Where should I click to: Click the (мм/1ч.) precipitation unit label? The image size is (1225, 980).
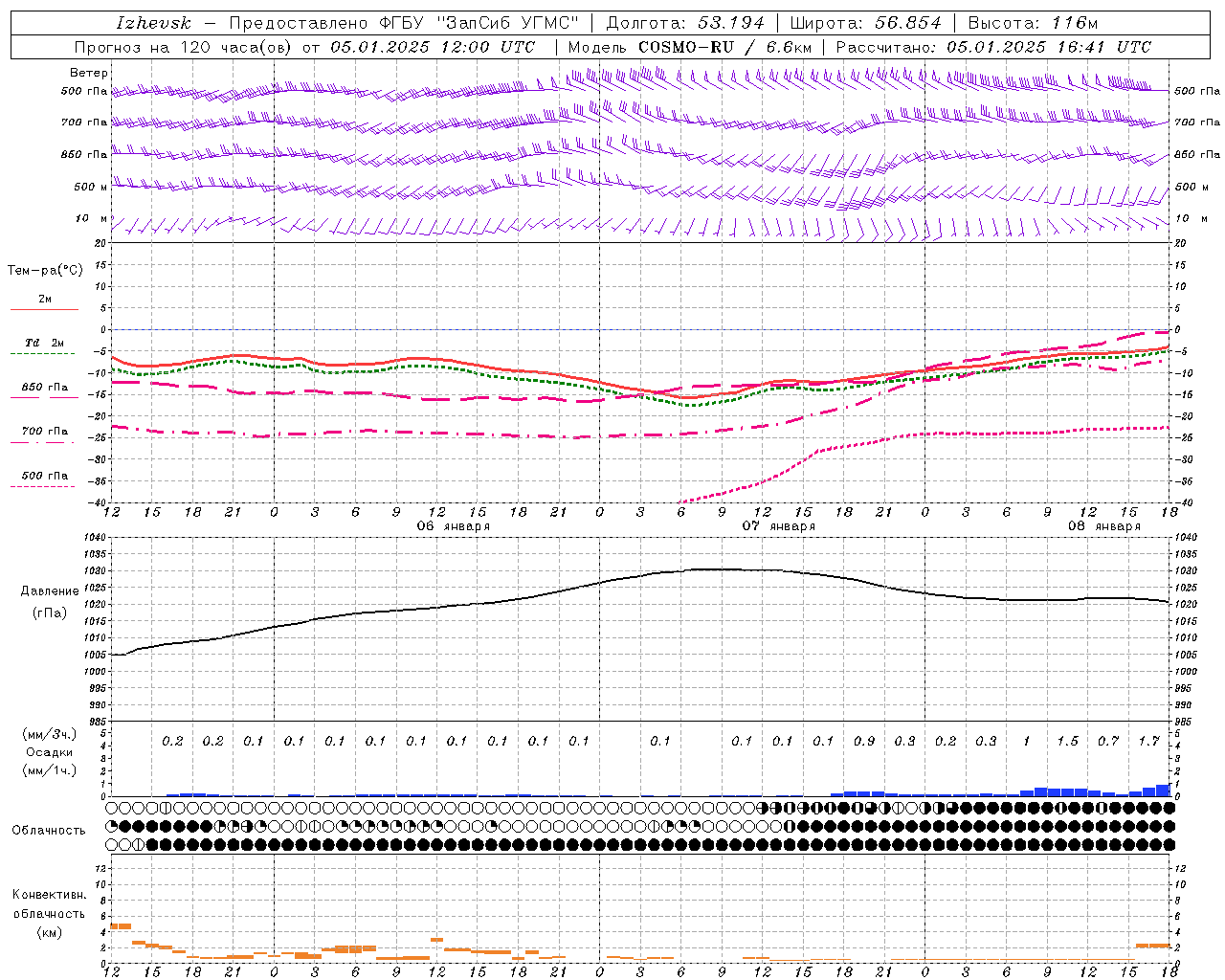pyautogui.click(x=51, y=769)
